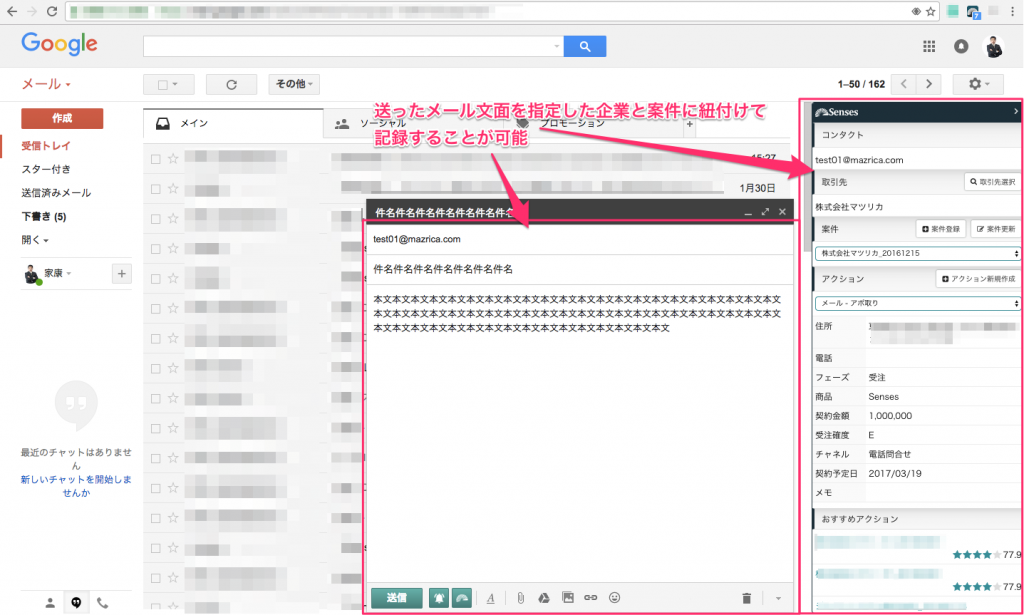Toggle the select-all checkbox dropdown
1024x615 pixels.
coord(168,85)
